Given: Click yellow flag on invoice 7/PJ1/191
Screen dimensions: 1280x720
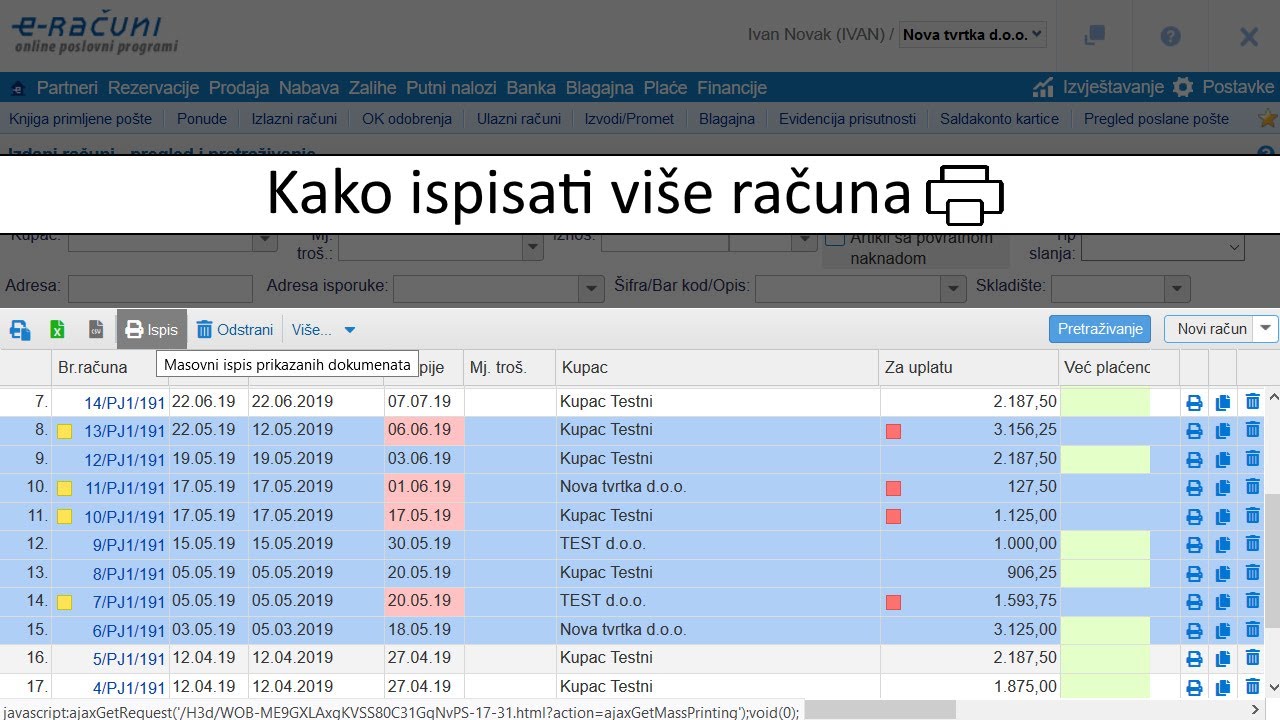Looking at the screenshot, I should 65,603.
